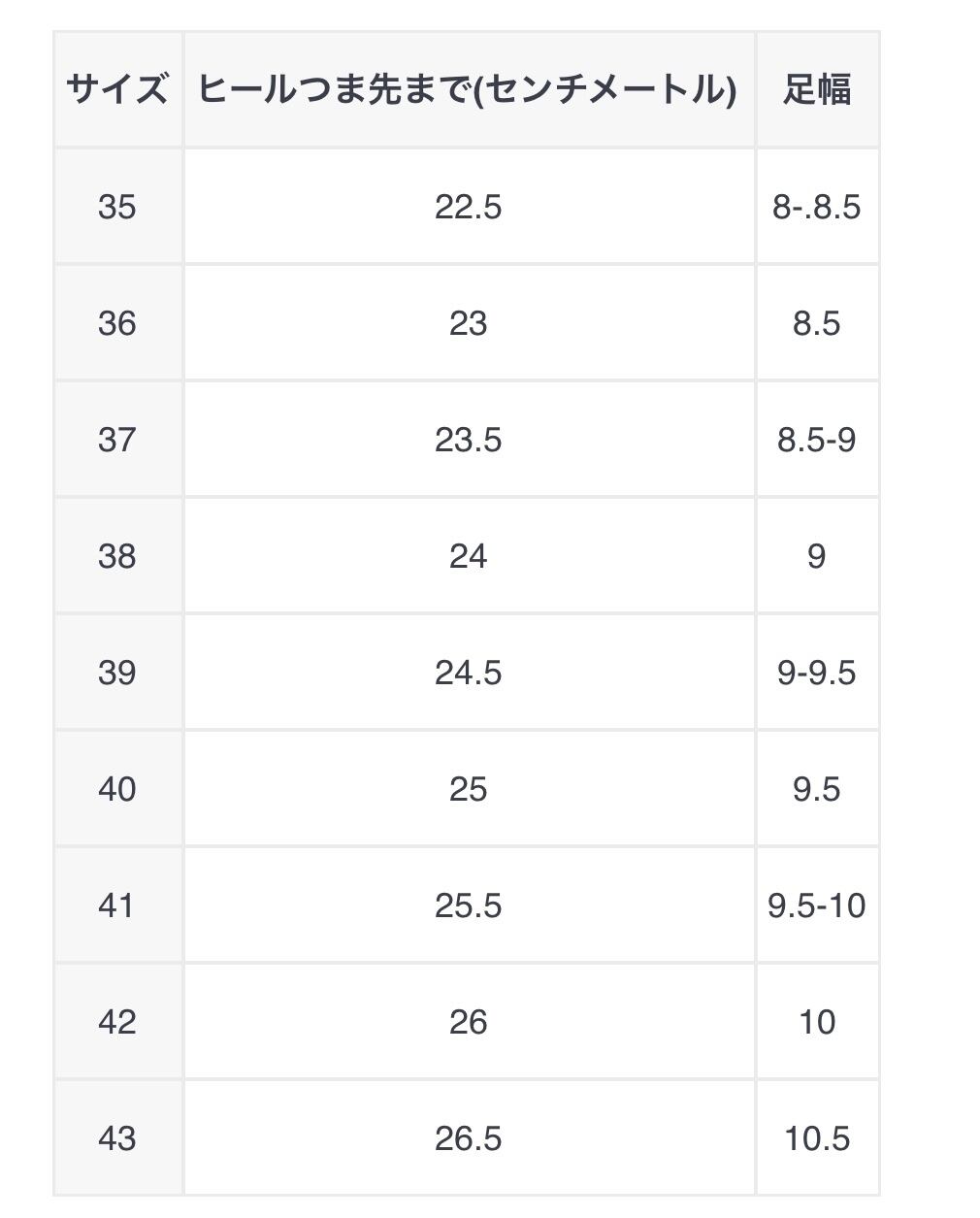Select size 35 cell
This screenshot has height=1218, width=980.
click(117, 207)
